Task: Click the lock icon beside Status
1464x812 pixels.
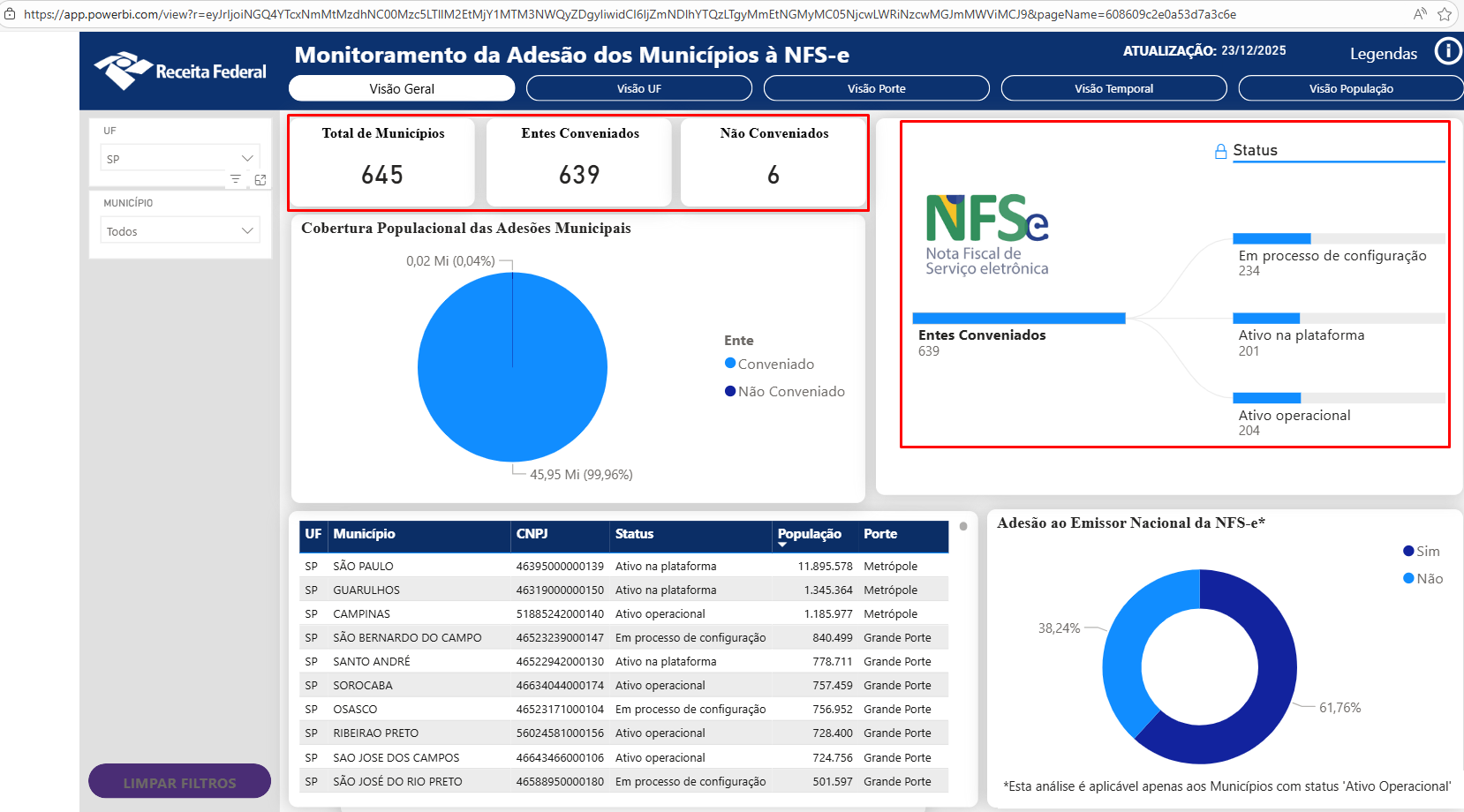Action: coord(1220,152)
